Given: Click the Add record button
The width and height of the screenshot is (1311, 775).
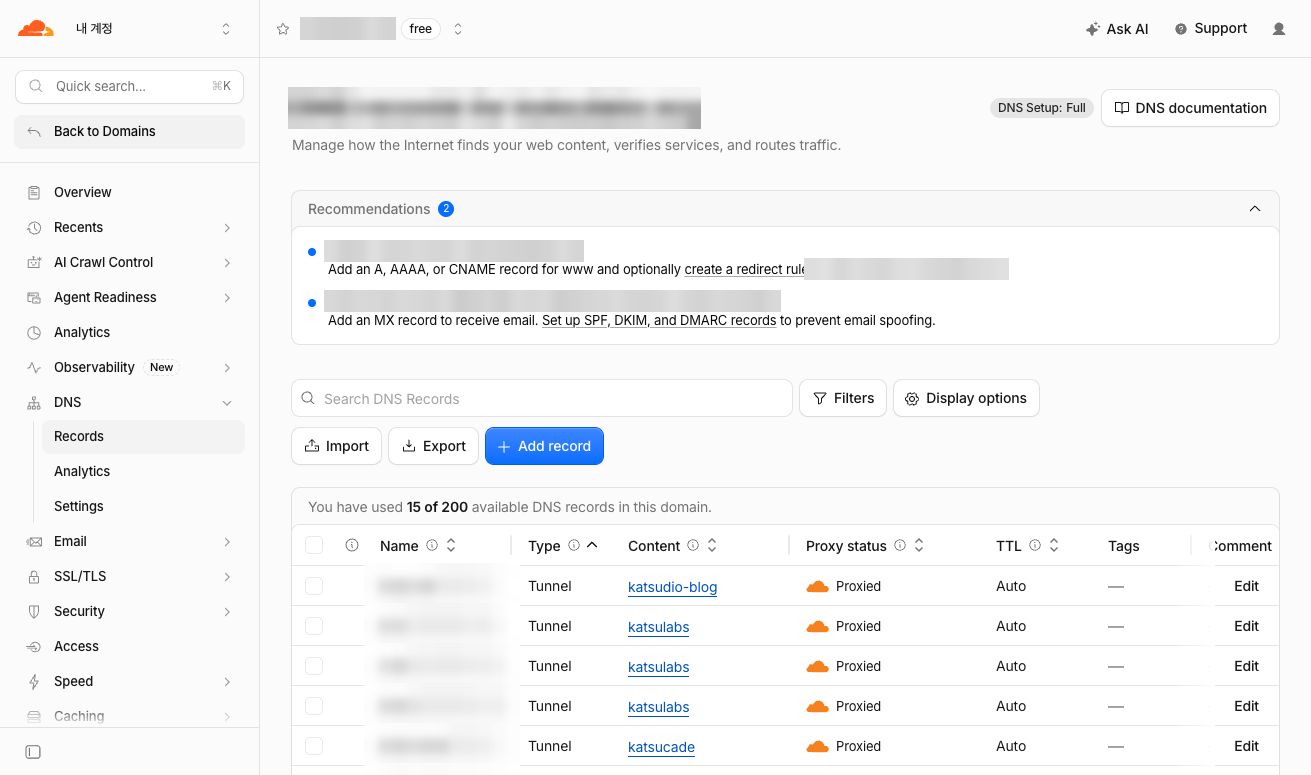Looking at the screenshot, I should pos(544,446).
